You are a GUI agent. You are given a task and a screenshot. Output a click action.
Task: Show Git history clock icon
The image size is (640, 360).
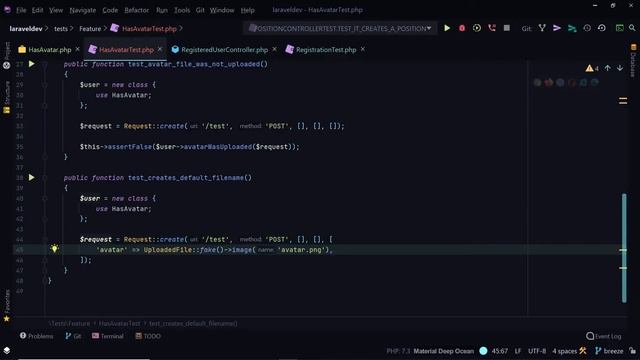point(587,28)
